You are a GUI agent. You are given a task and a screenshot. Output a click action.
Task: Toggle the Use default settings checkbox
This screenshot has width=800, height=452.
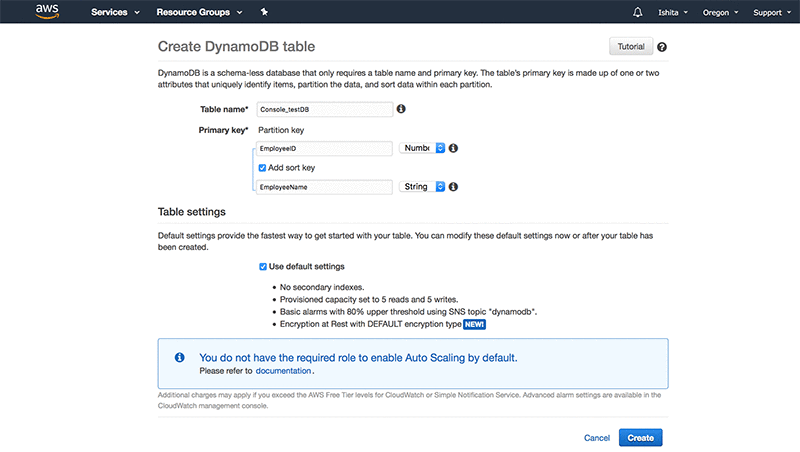(x=263, y=267)
